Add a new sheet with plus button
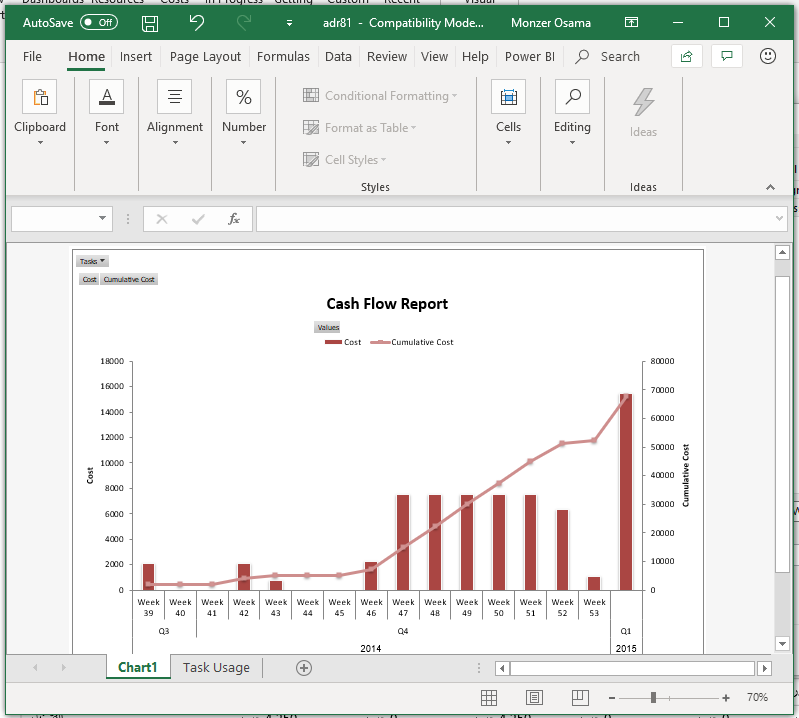The image size is (799, 718). pyautogui.click(x=304, y=668)
